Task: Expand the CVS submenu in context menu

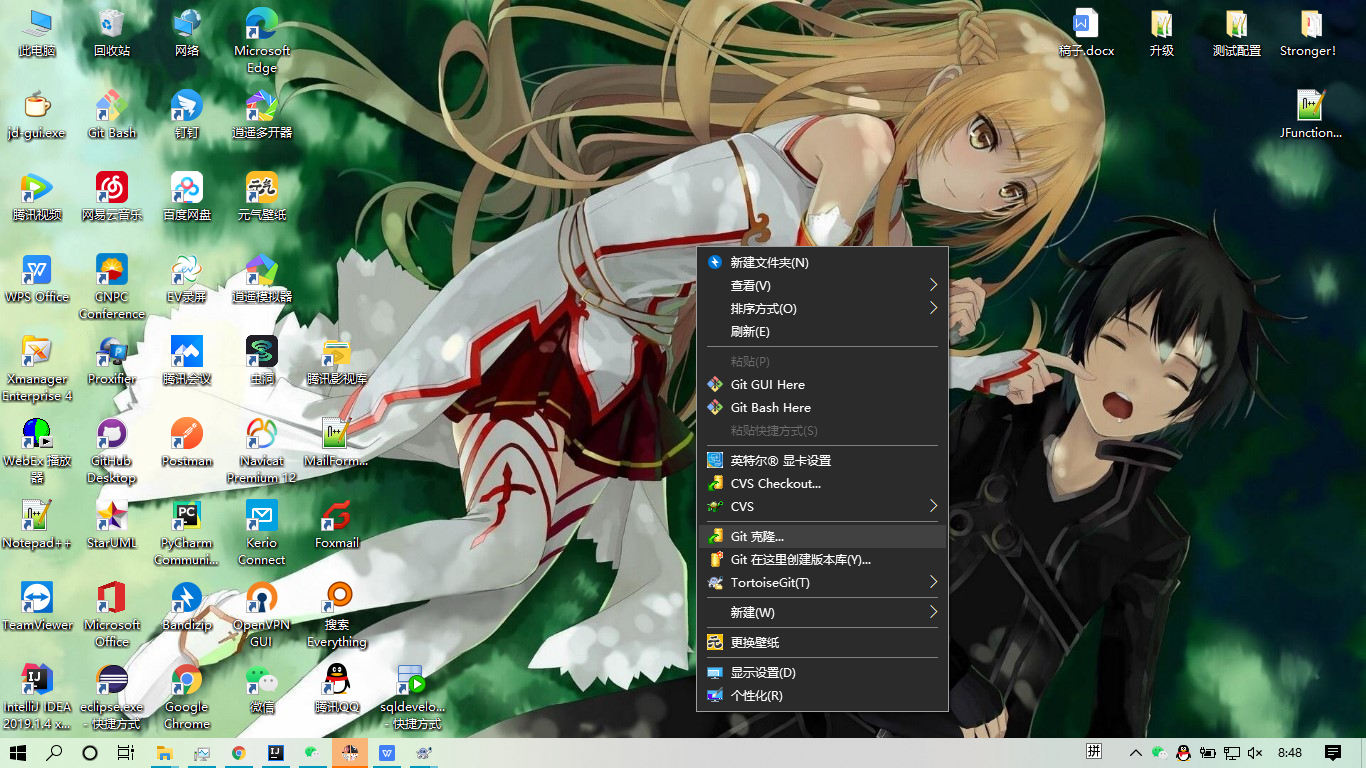Action: point(822,506)
